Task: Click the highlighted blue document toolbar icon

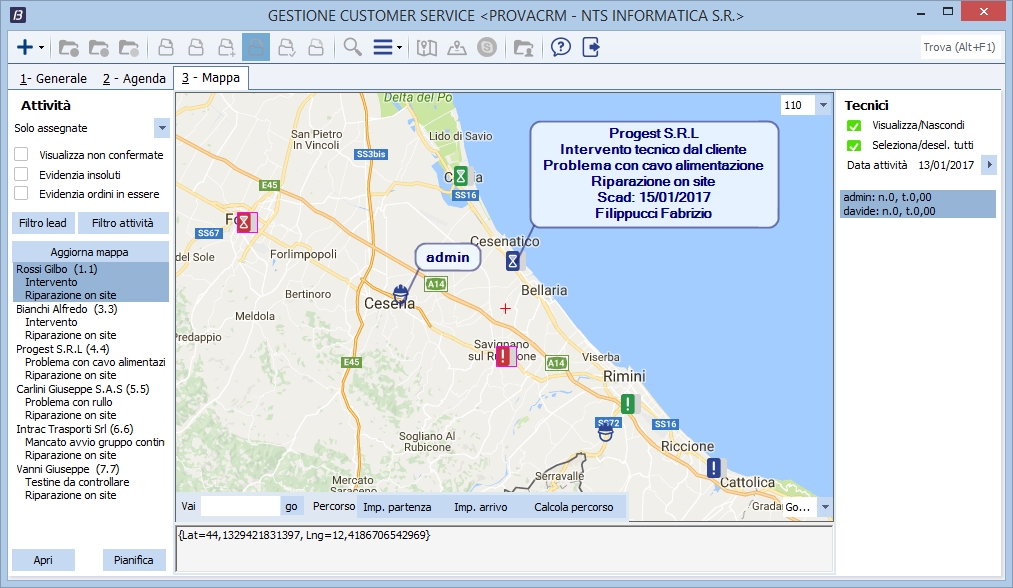Action: tap(256, 48)
